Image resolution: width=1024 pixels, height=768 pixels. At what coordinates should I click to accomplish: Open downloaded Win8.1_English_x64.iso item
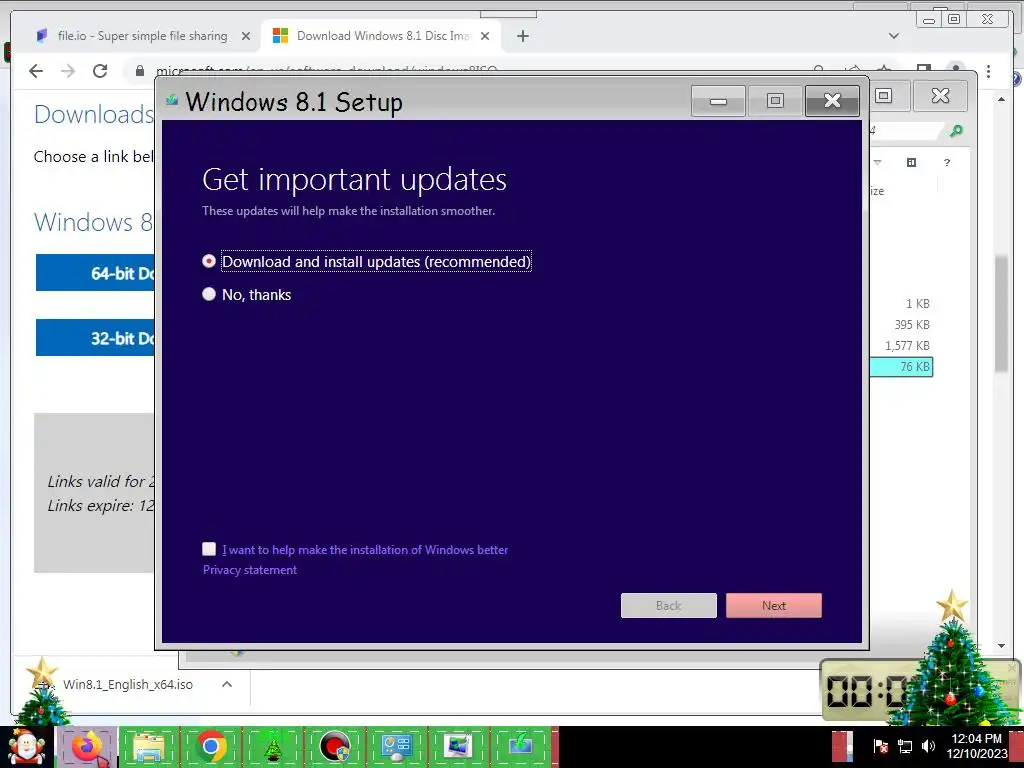(x=127, y=684)
